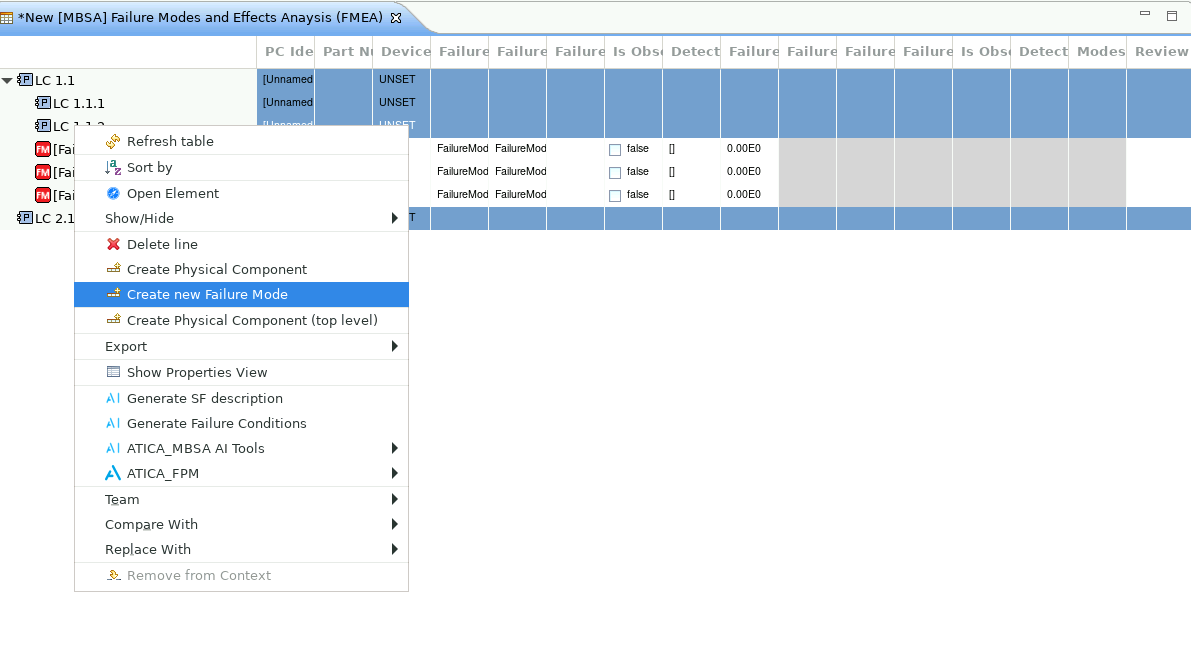Choose Refresh table from context menu
Screen dimensions: 1191x665
pos(242,141)
